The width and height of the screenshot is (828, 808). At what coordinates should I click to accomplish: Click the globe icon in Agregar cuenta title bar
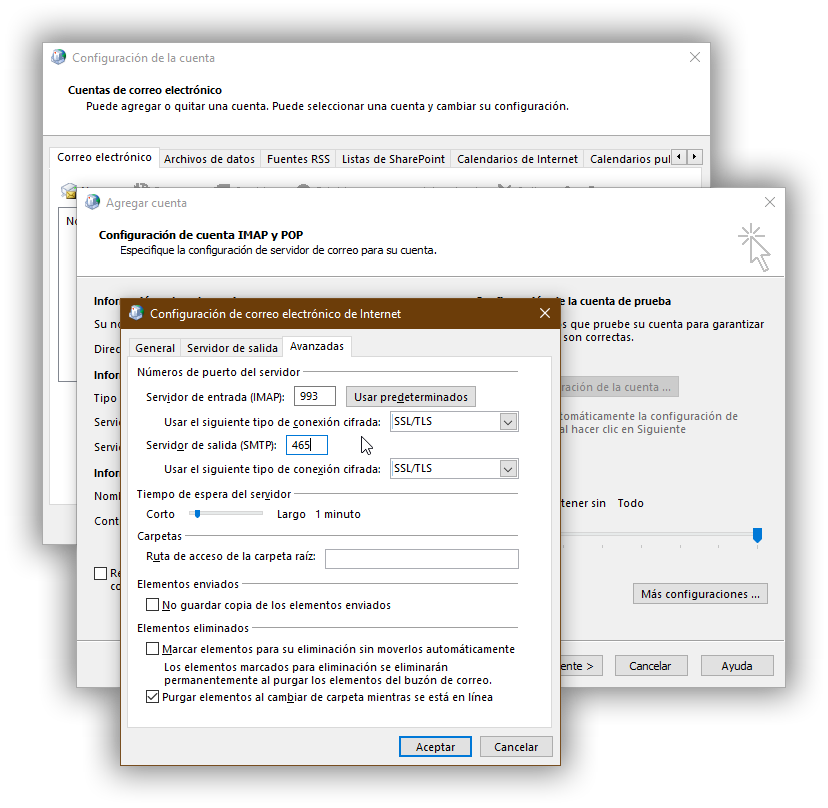[91, 202]
